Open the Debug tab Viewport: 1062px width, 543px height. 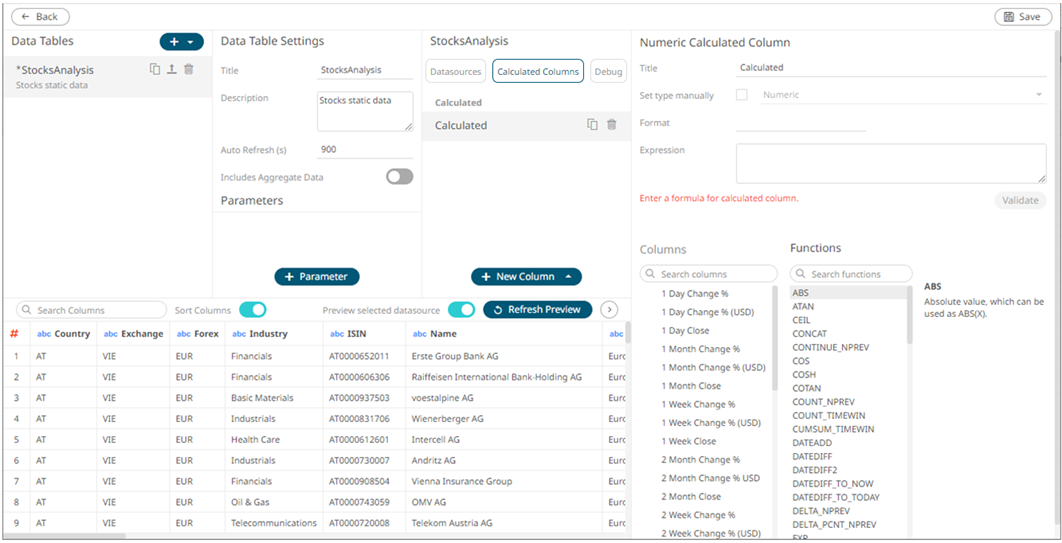pos(607,71)
